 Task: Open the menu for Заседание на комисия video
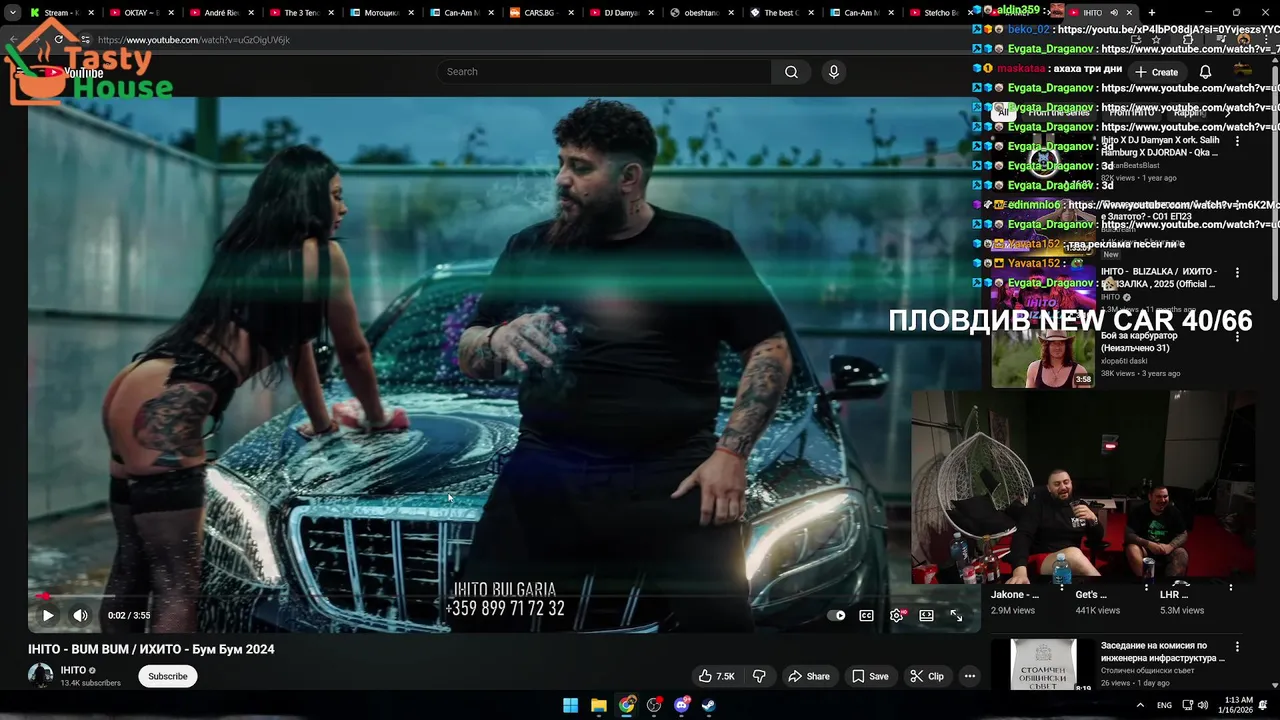[x=1237, y=647]
